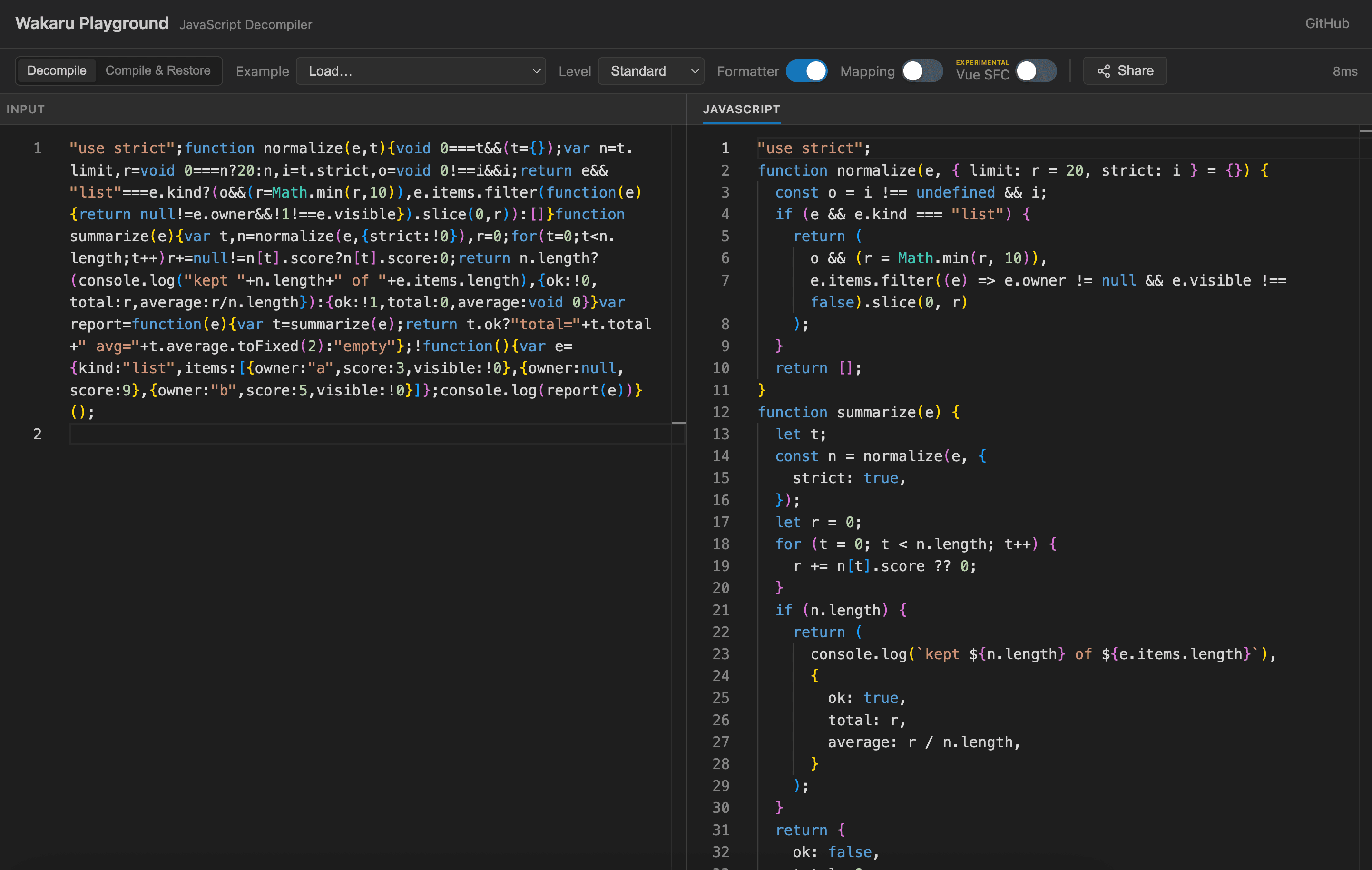Click 'const o = i !== undefined && i;'
This screenshot has width=1372, height=870.
[x=911, y=192]
